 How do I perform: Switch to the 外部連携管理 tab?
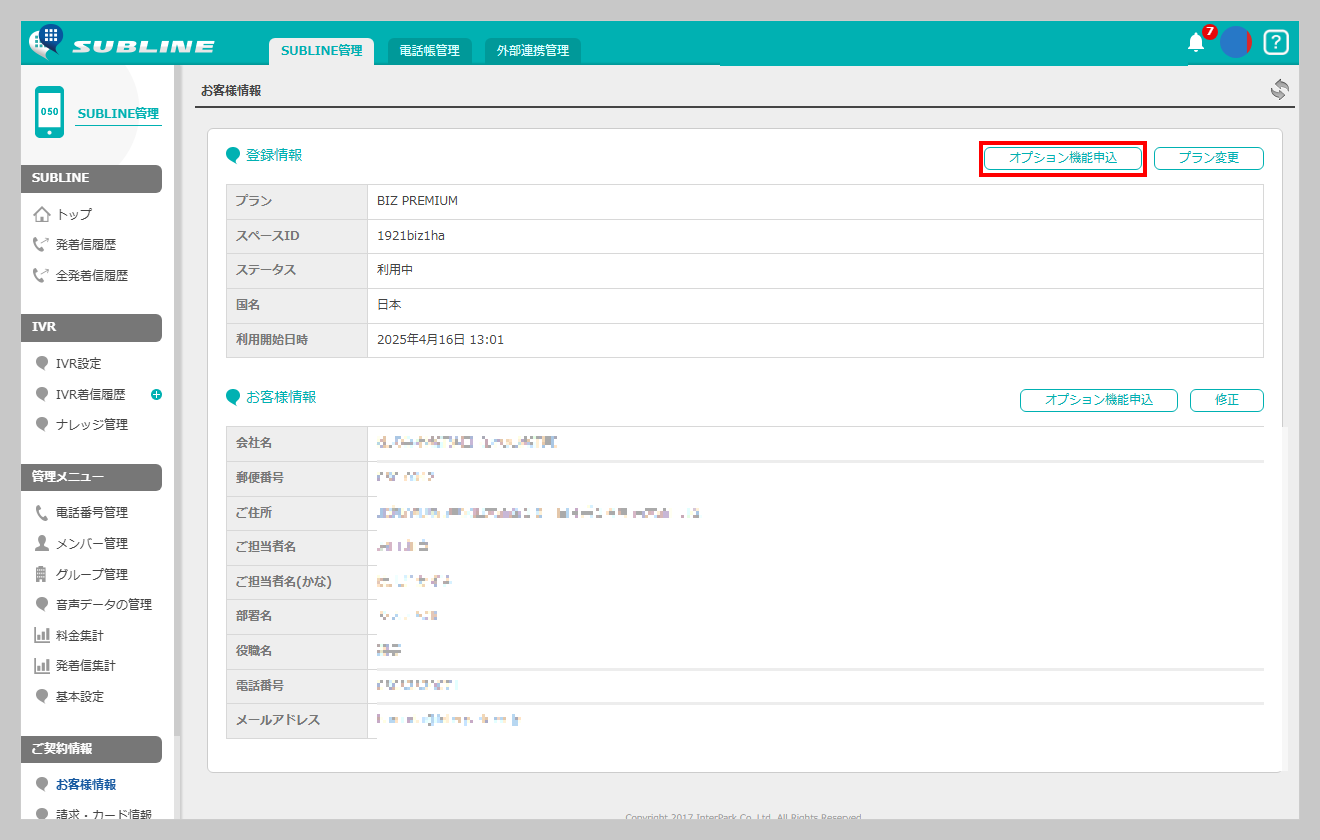click(x=532, y=50)
